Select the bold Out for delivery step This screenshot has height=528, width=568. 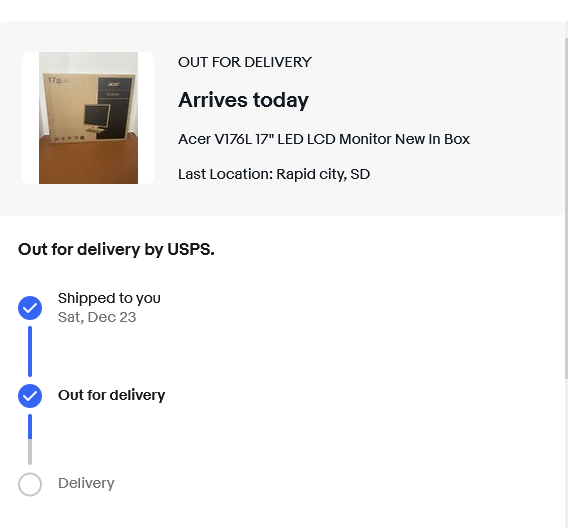click(112, 395)
